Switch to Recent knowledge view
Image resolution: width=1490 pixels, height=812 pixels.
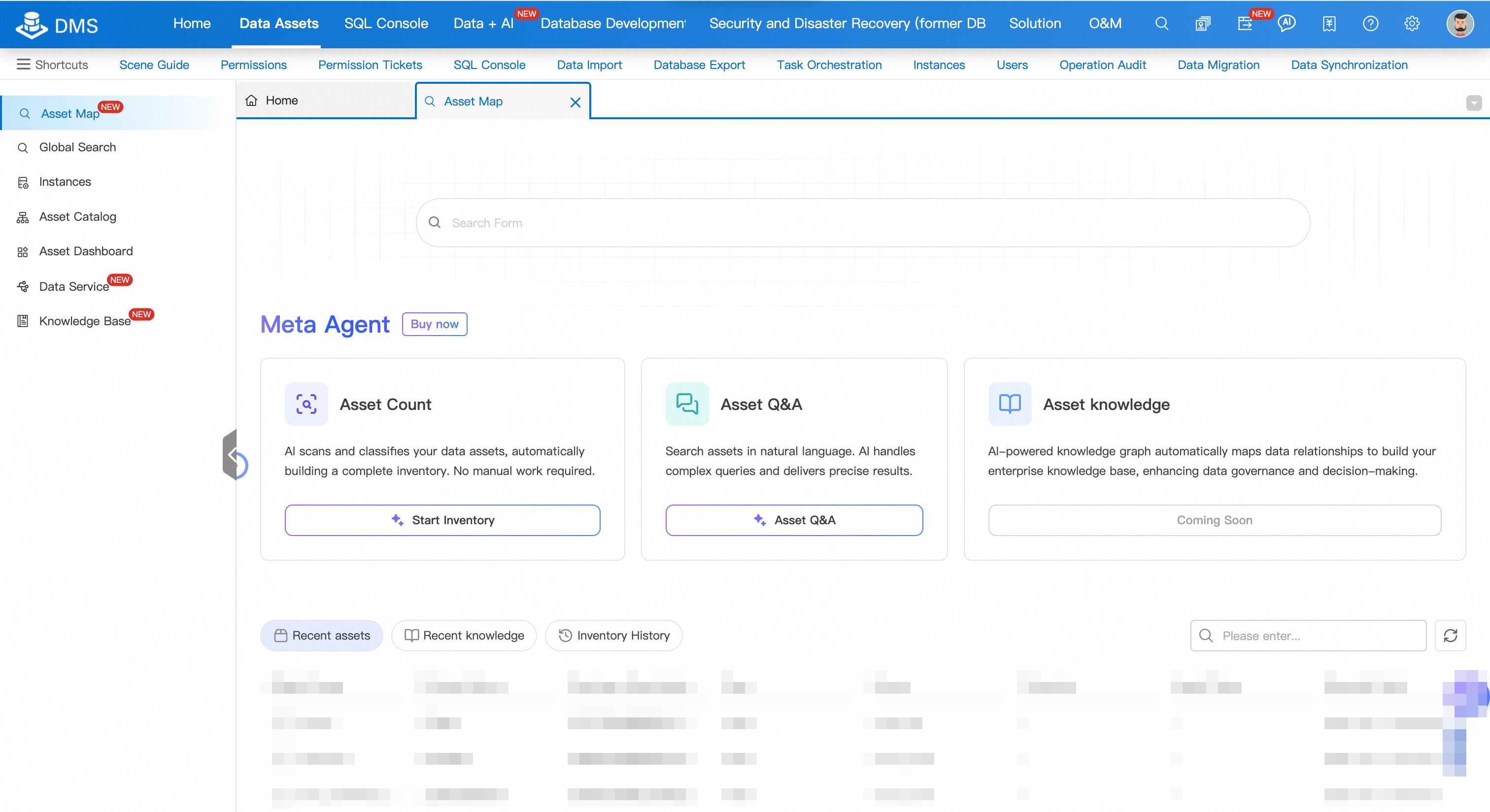[464, 636]
